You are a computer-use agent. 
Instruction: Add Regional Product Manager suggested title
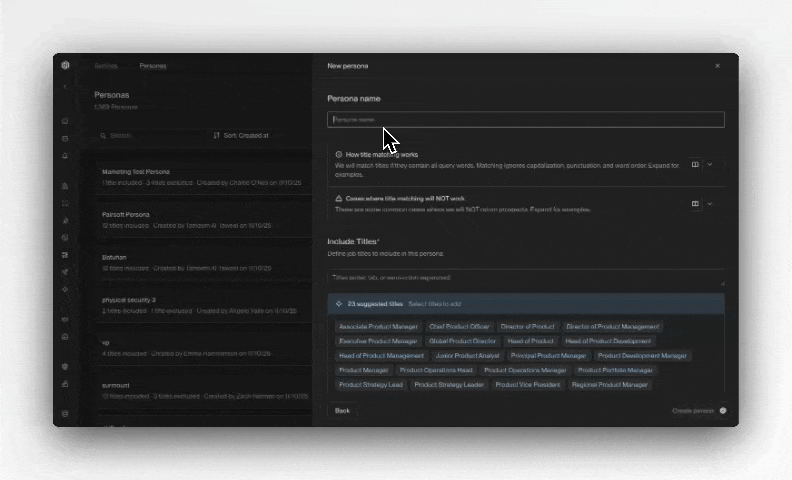click(610, 385)
